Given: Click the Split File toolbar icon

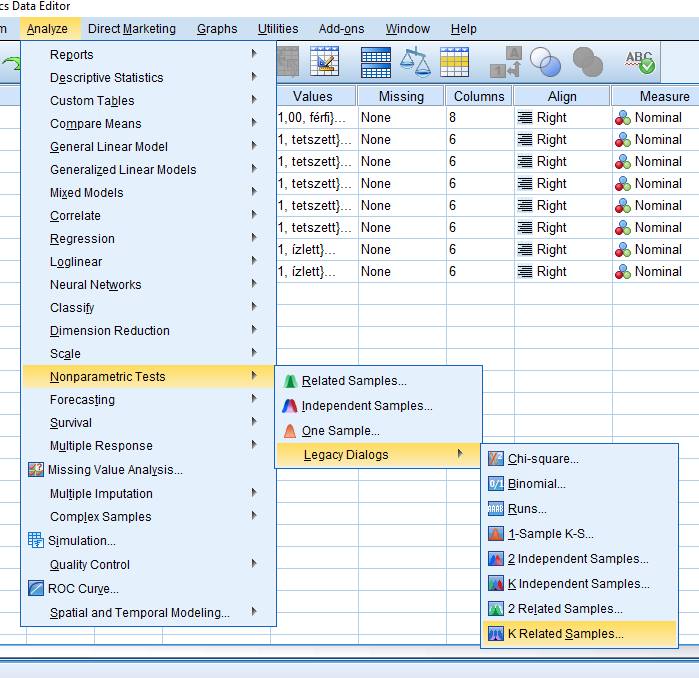Looking at the screenshot, I should tap(376, 62).
